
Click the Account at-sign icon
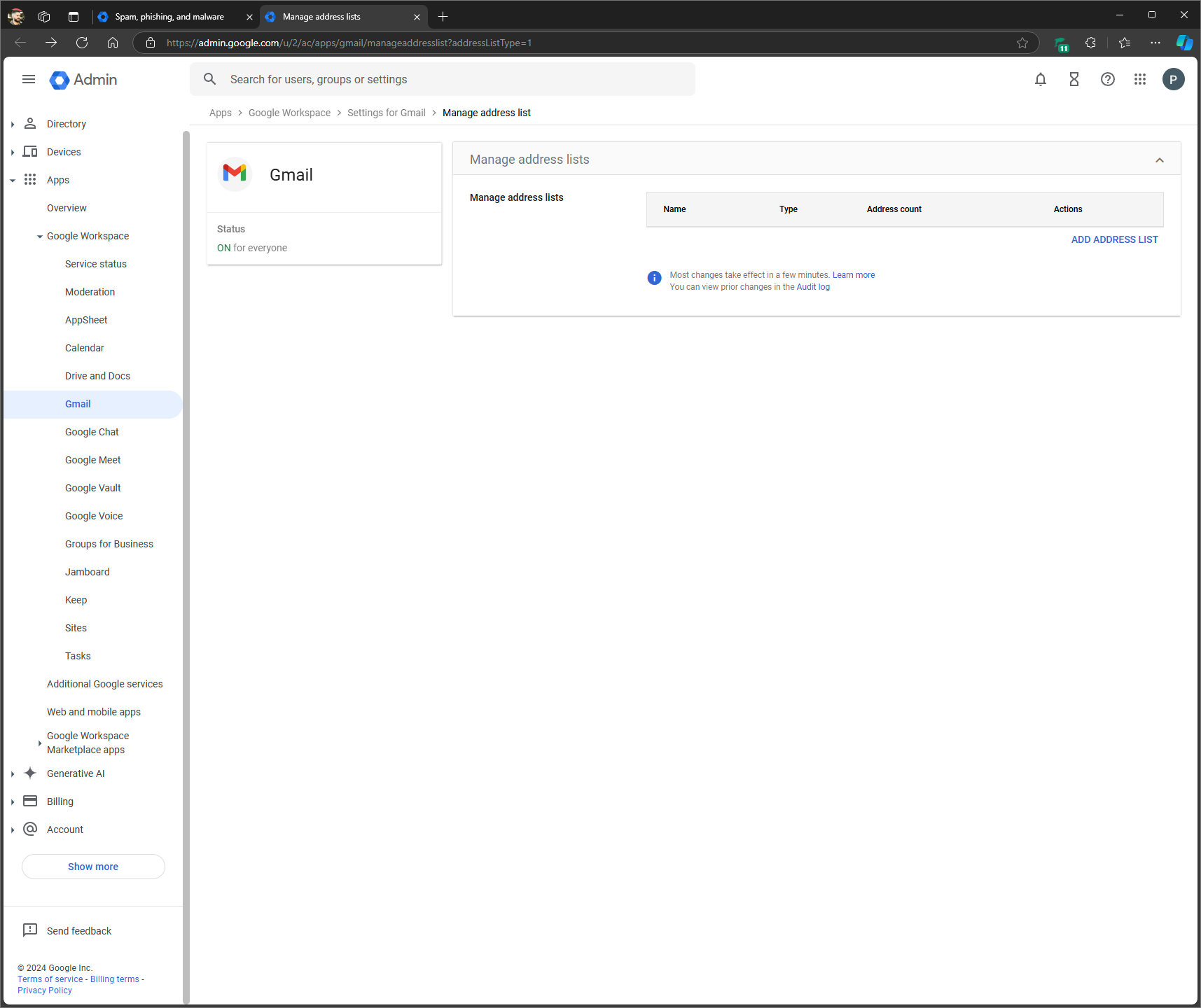pyautogui.click(x=30, y=829)
